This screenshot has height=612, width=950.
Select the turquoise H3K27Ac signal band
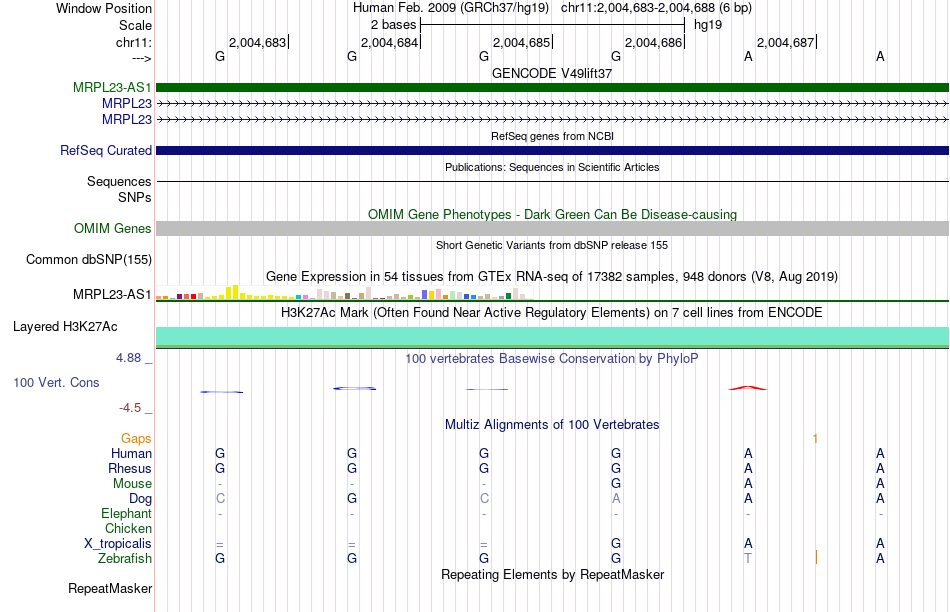tap(553, 336)
